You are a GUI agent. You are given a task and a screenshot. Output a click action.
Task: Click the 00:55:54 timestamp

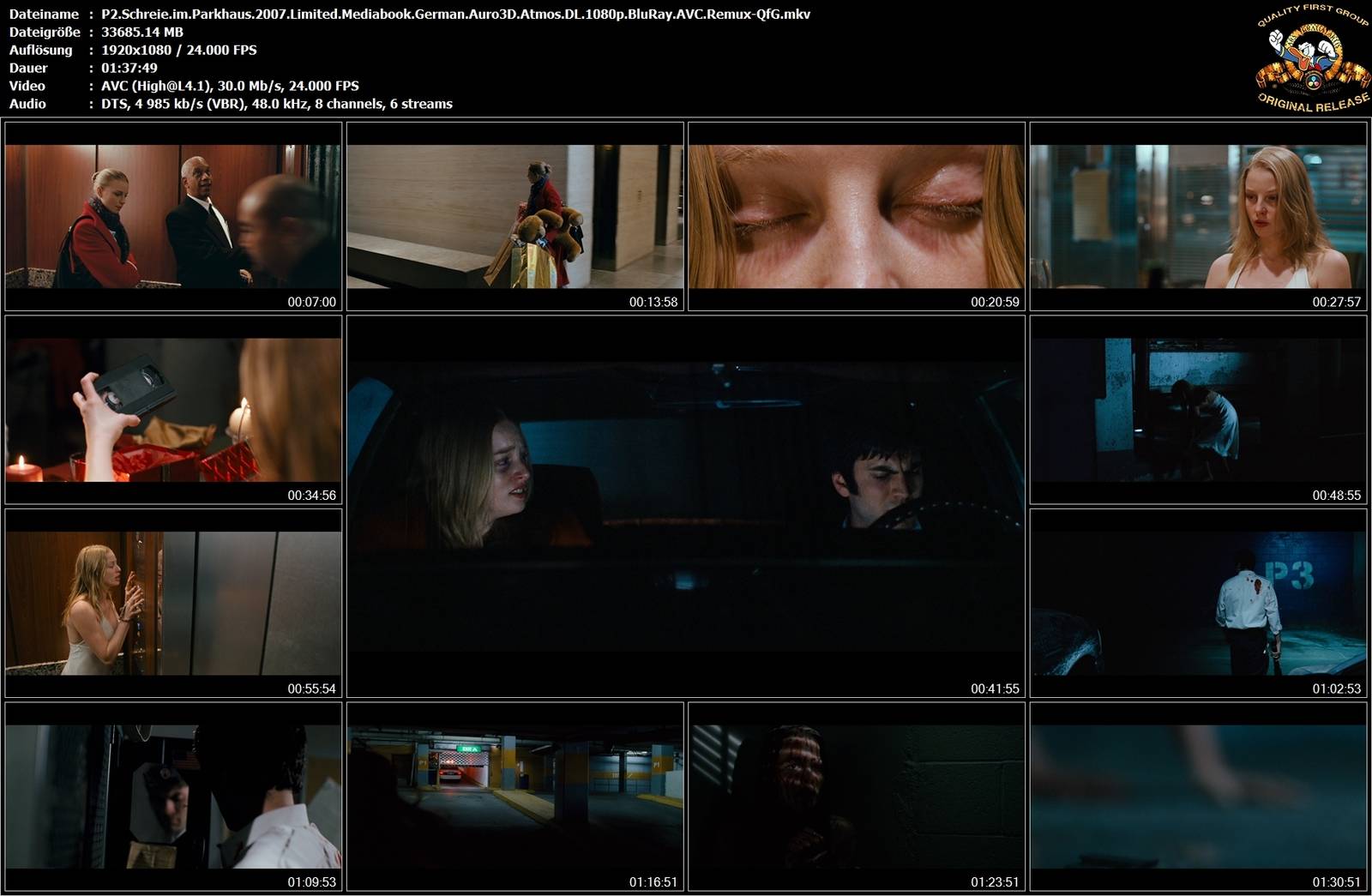tap(311, 689)
